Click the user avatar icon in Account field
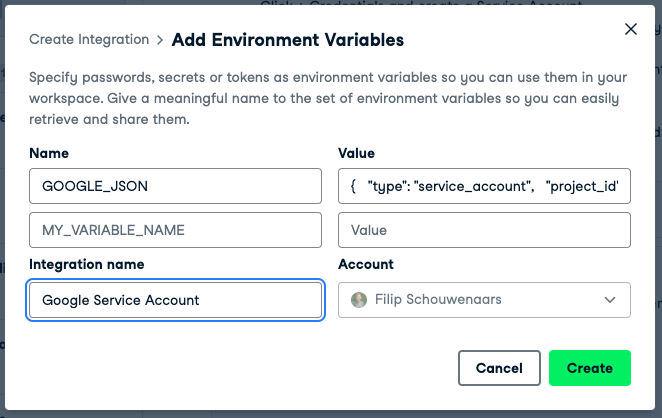The width and height of the screenshot is (662, 418). point(360,300)
